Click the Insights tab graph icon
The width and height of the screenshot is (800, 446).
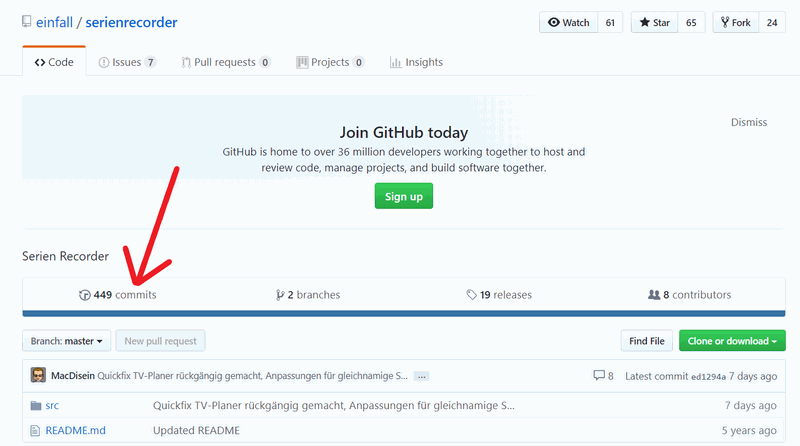point(395,62)
